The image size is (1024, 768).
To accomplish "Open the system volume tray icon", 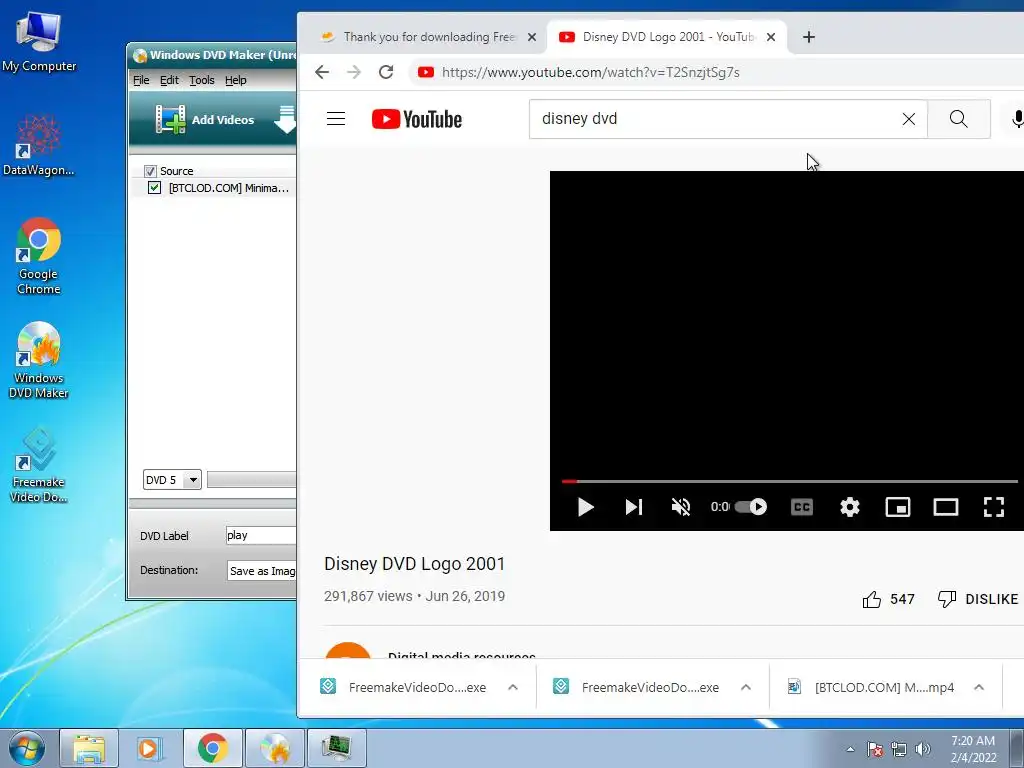I will (x=923, y=749).
